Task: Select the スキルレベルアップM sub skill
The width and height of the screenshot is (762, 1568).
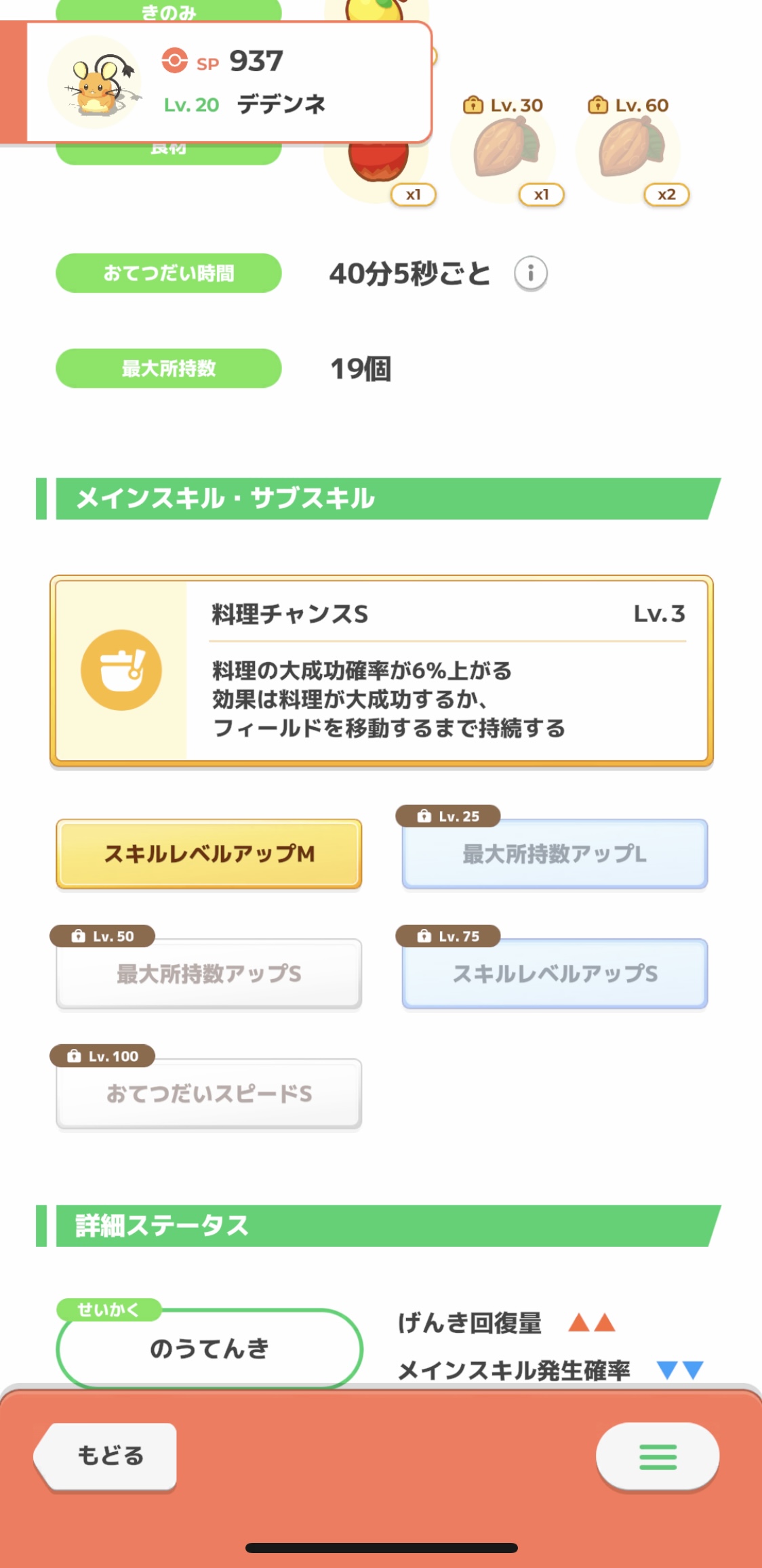Action: (209, 854)
